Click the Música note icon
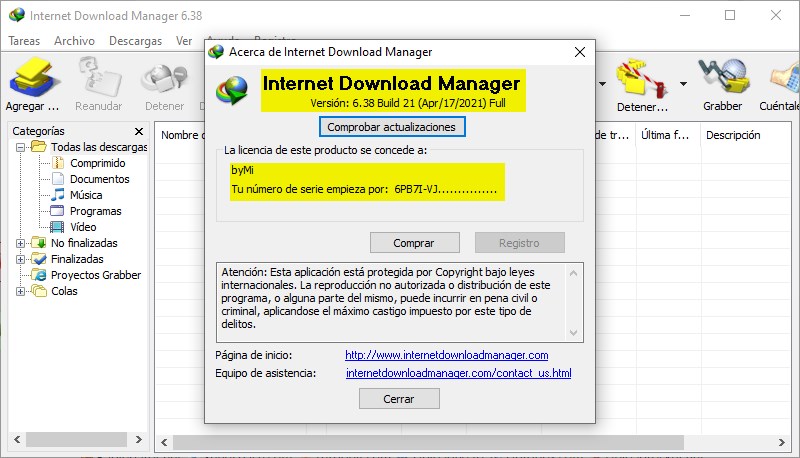 (58, 195)
